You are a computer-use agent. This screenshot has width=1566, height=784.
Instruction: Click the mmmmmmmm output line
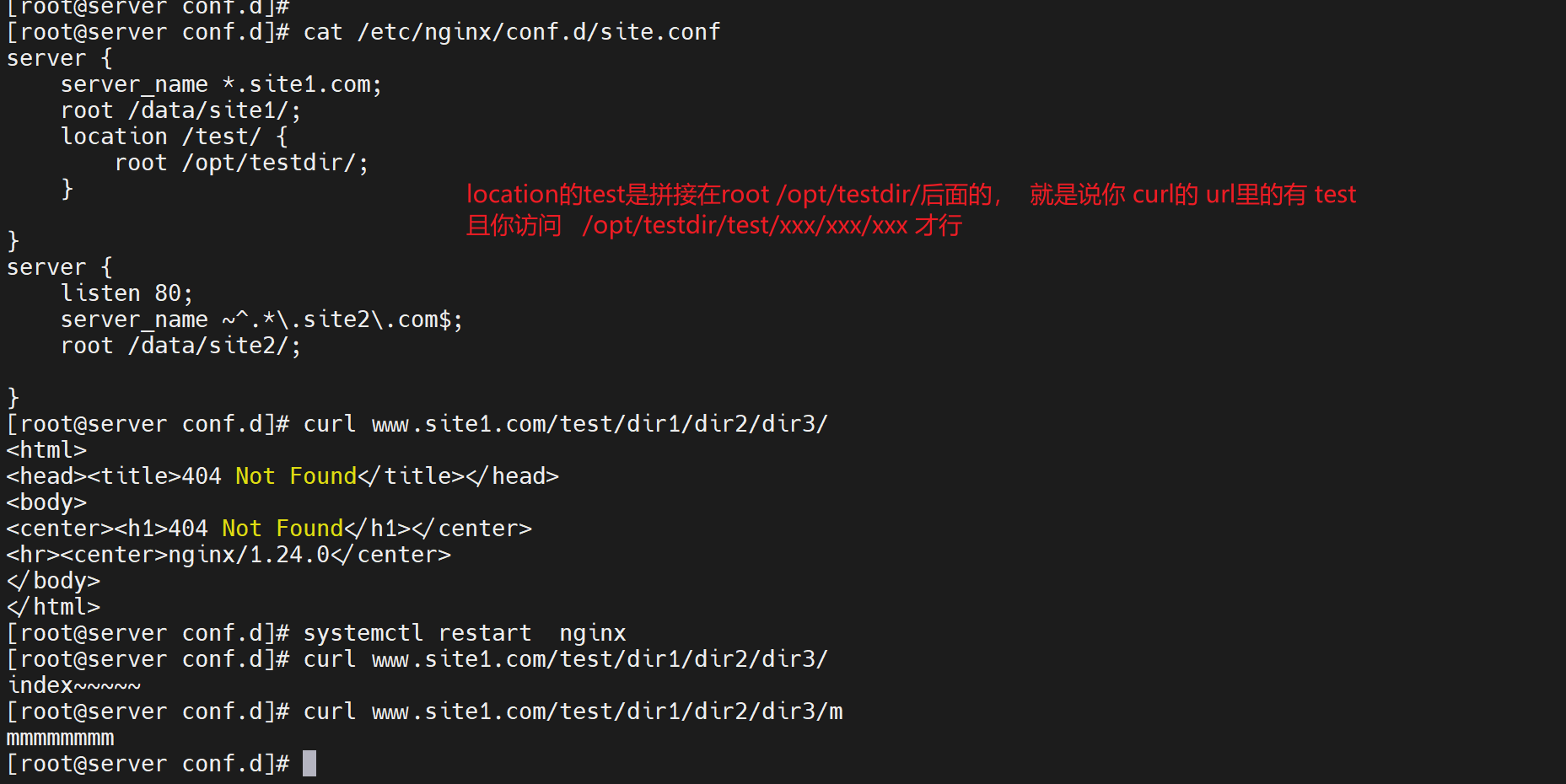pyautogui.click(x=60, y=738)
